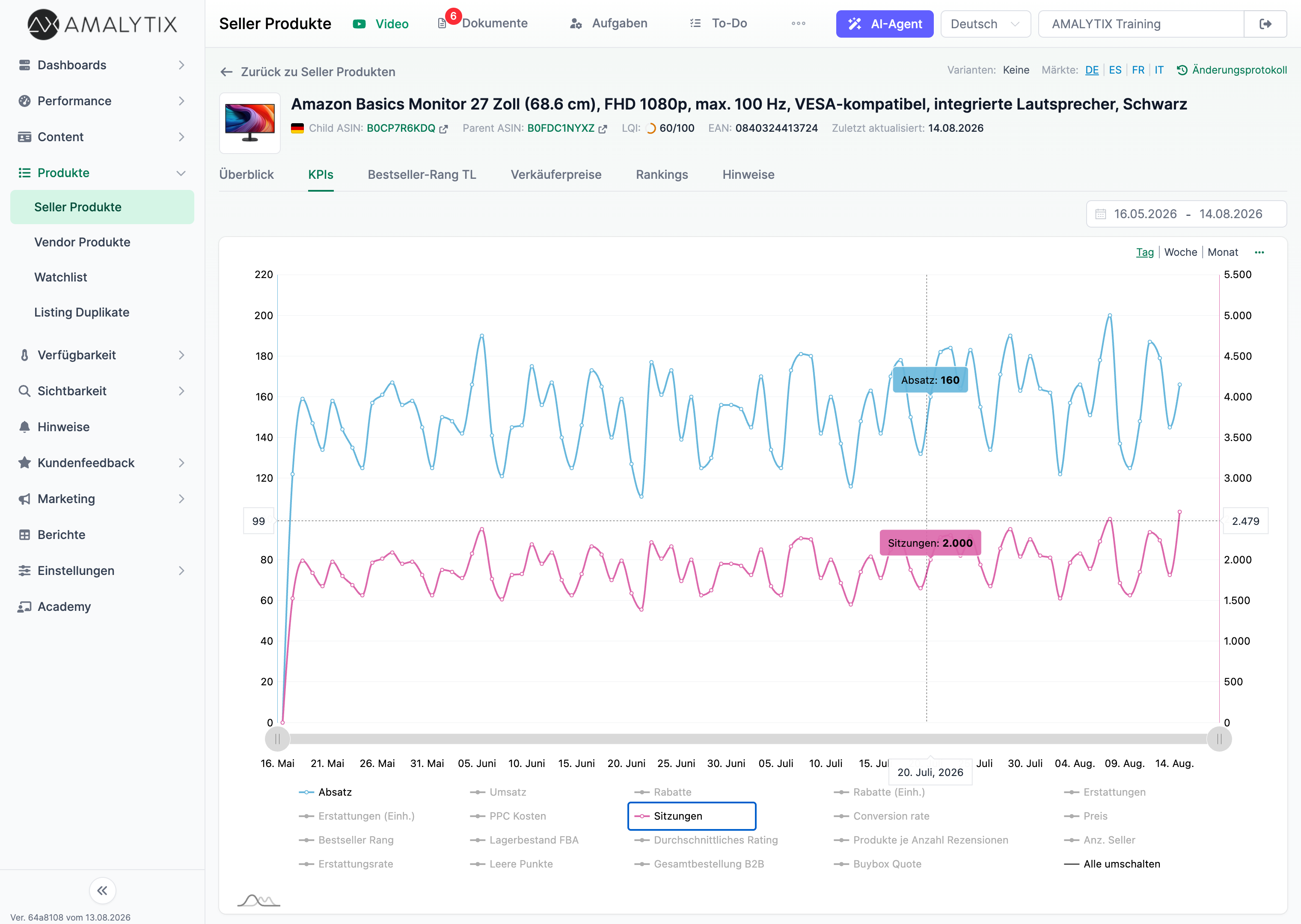This screenshot has height=924, width=1301.
Task: Switch chart granularity to Woche
Action: 1180,252
